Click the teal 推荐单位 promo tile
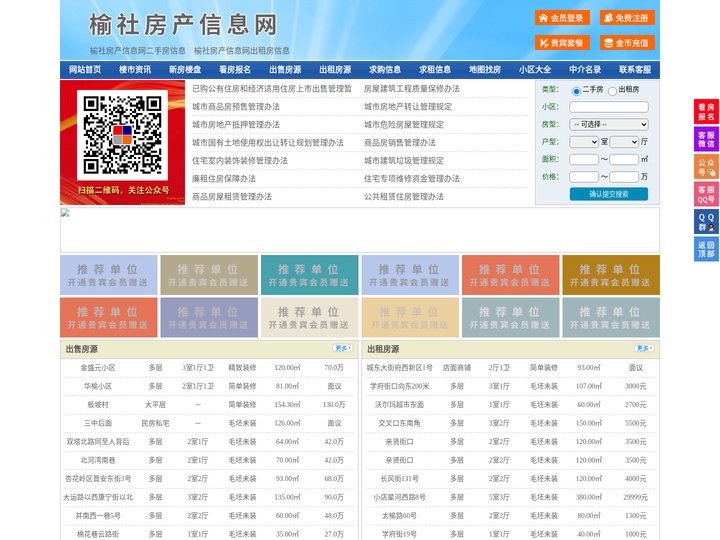The image size is (720, 540). [309, 275]
